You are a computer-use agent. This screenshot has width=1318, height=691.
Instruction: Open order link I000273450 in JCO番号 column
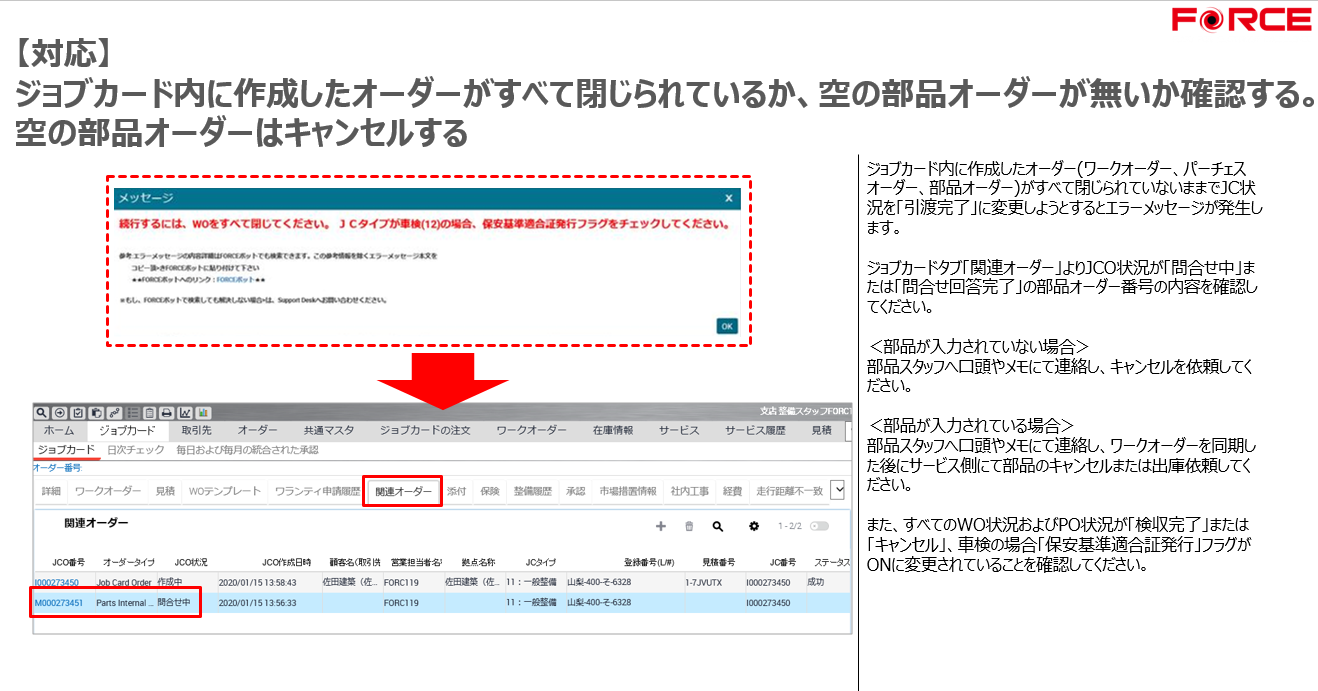[x=56, y=582]
